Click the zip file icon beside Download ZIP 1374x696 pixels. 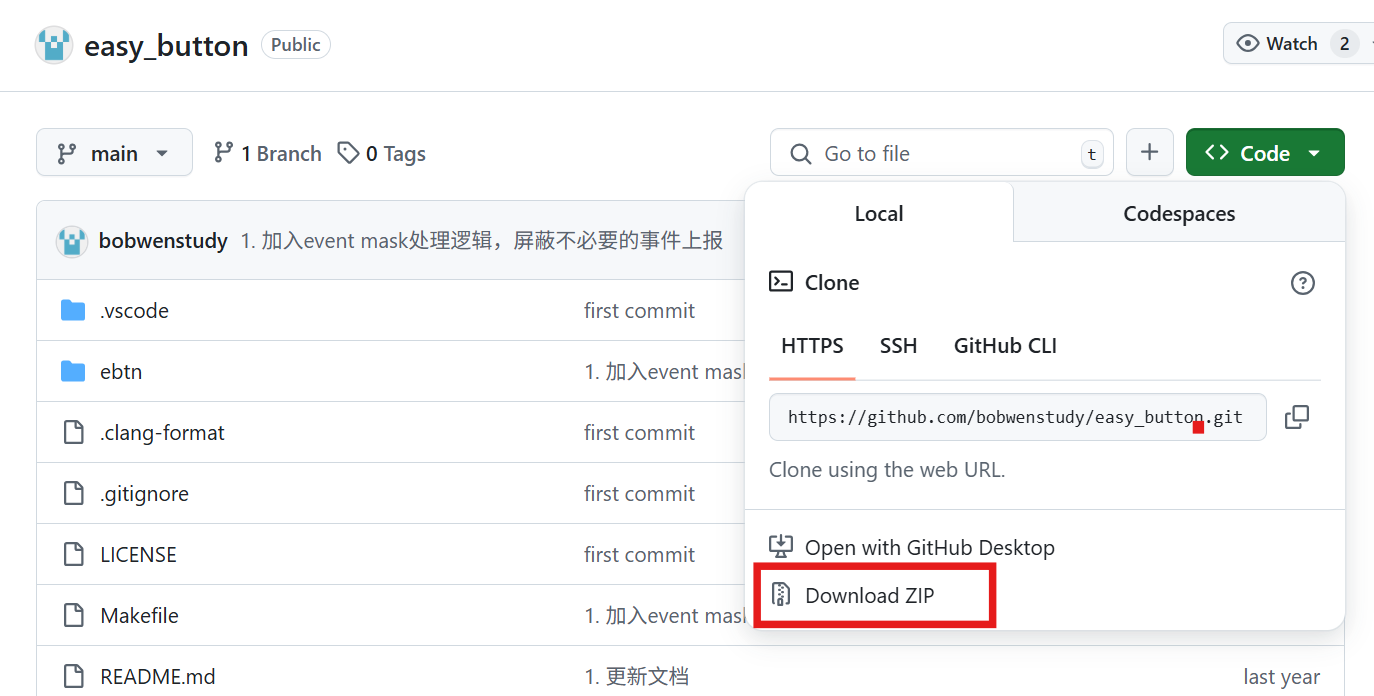click(x=781, y=595)
